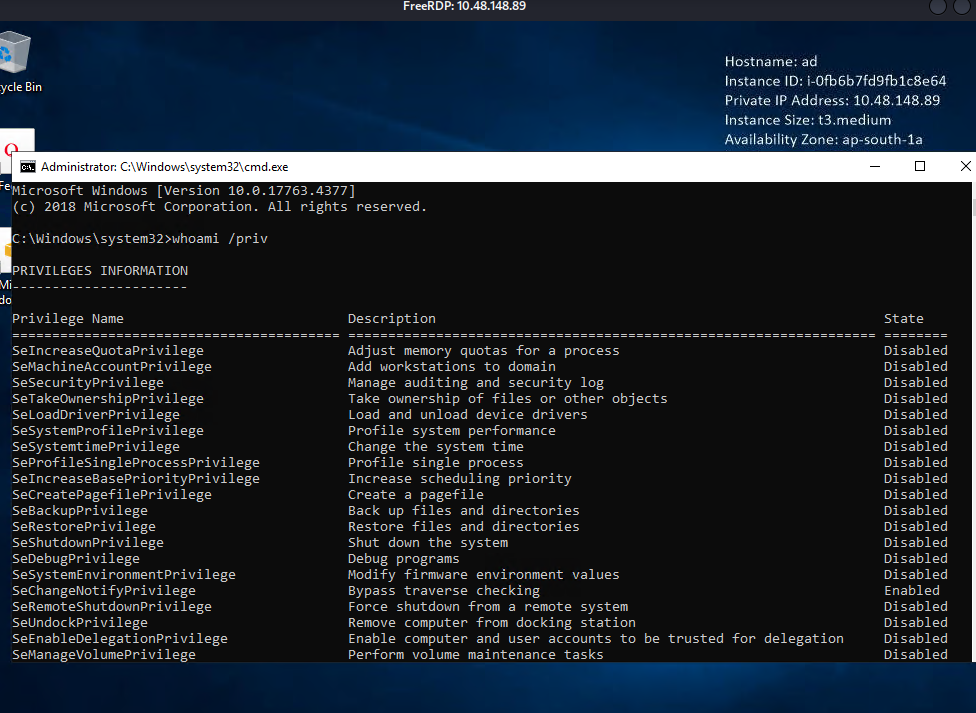Select the SeMachineAccountPrivilege row name
976x713 pixels.
(111, 367)
